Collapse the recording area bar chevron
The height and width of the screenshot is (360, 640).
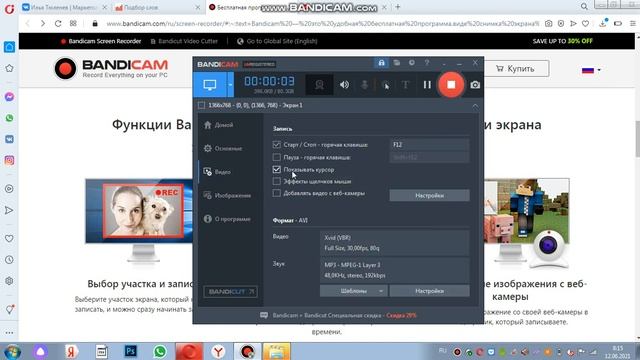(475, 106)
